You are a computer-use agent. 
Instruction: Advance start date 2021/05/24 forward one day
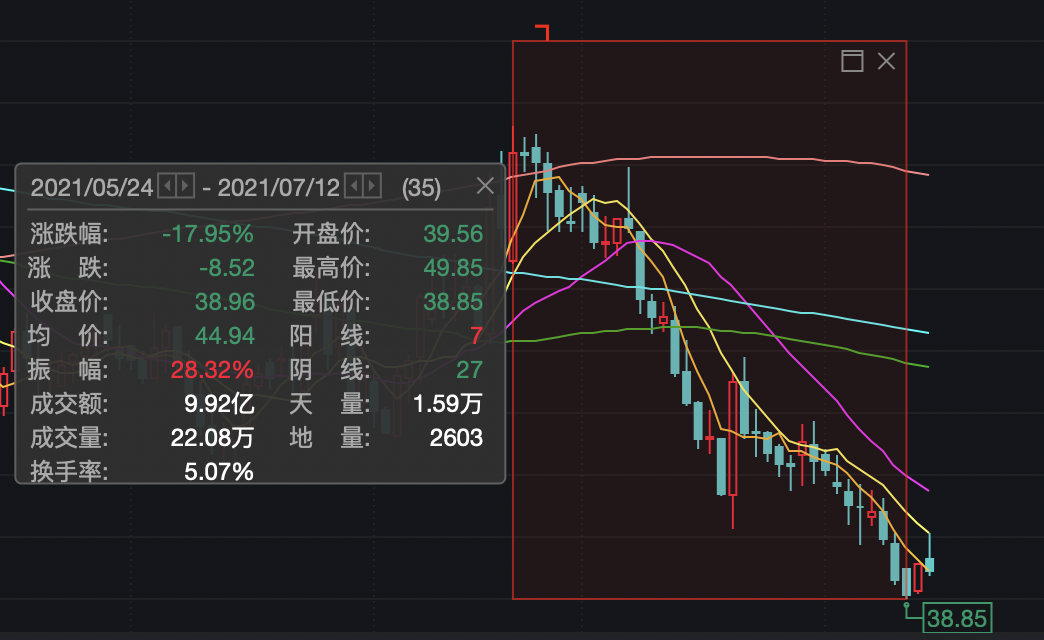185,186
